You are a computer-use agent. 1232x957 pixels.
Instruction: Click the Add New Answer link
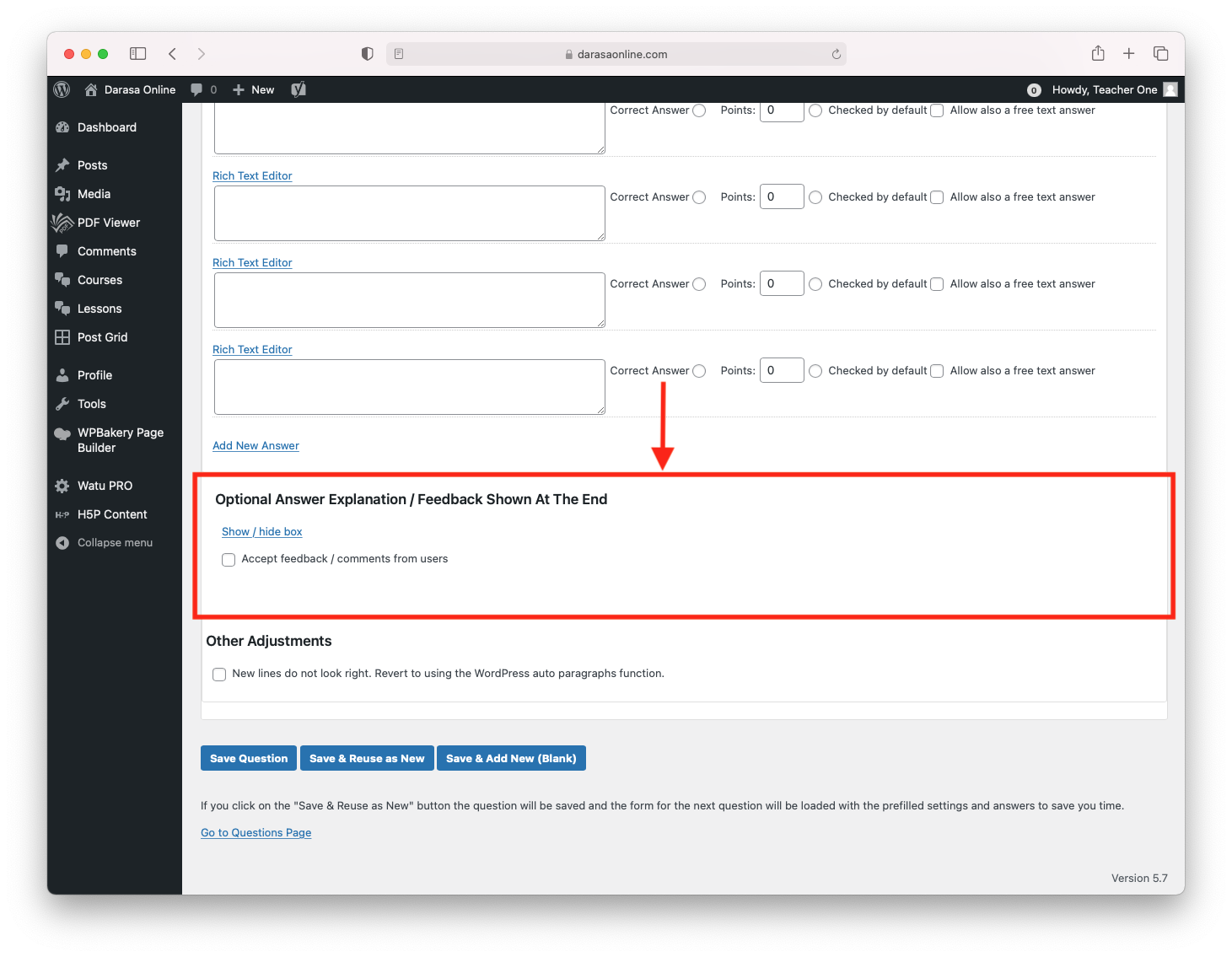tap(256, 446)
